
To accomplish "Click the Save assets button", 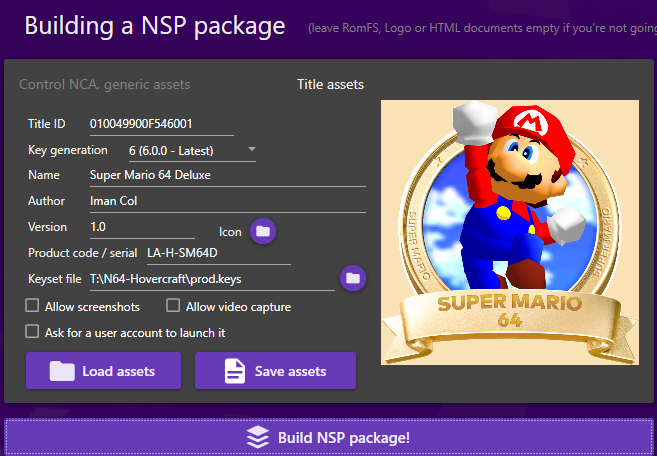I will (x=275, y=370).
